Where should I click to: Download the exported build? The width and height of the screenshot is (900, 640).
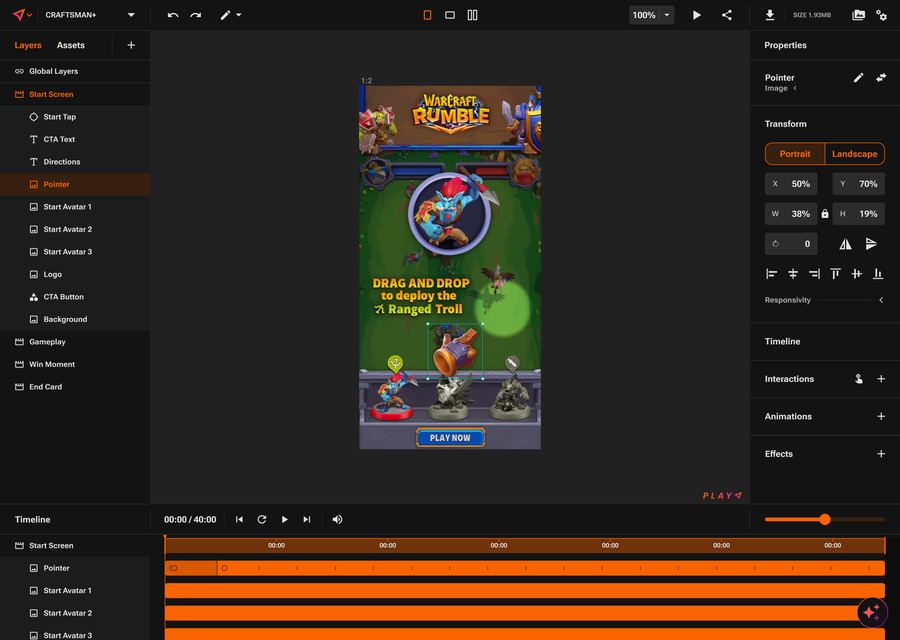[x=770, y=15]
